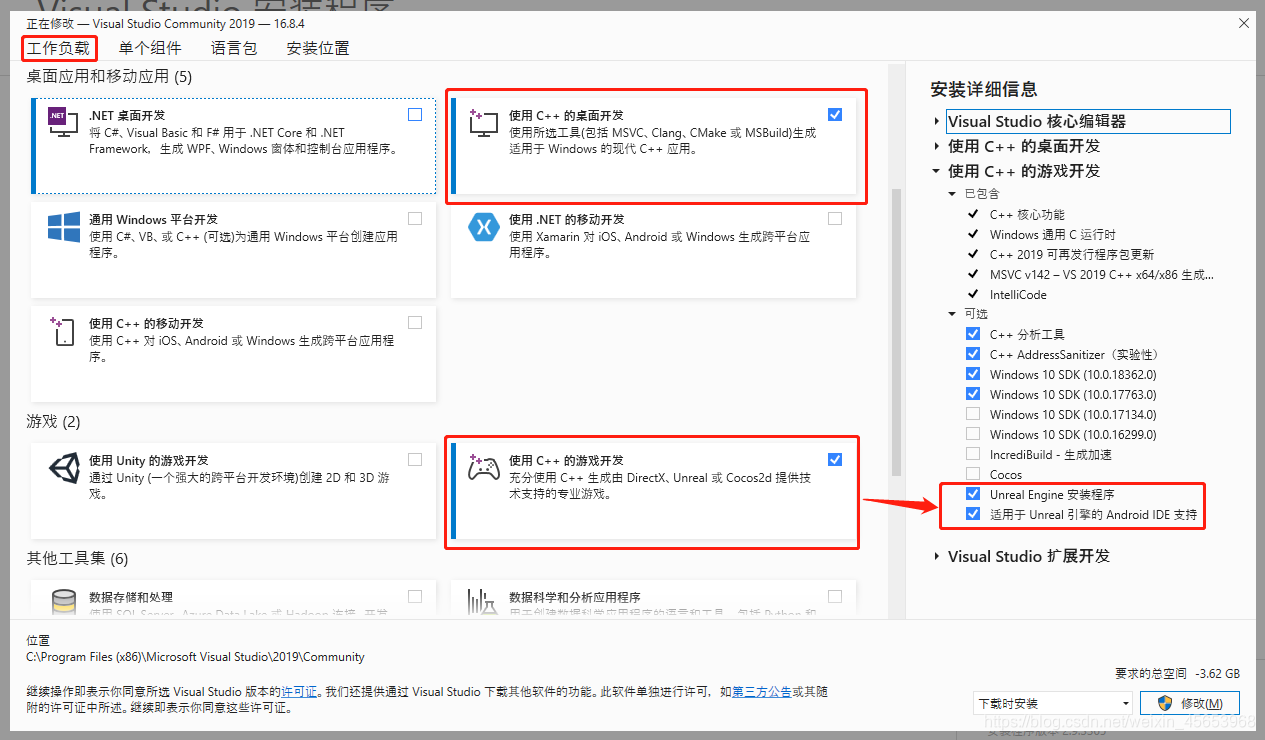The image size is (1265, 740).
Task: Uncheck the 使用 C++ 的桌面开发 workload checkbox
Action: click(835, 115)
